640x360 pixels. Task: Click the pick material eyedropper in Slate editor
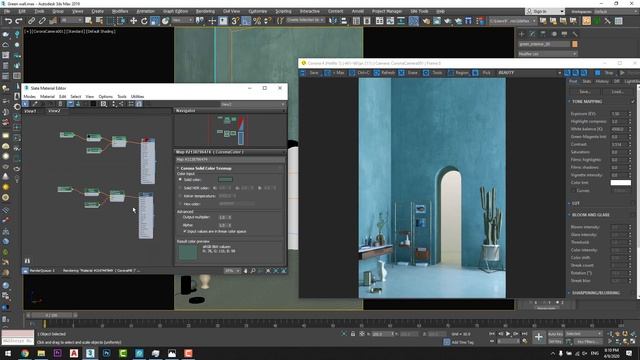tap(35, 104)
